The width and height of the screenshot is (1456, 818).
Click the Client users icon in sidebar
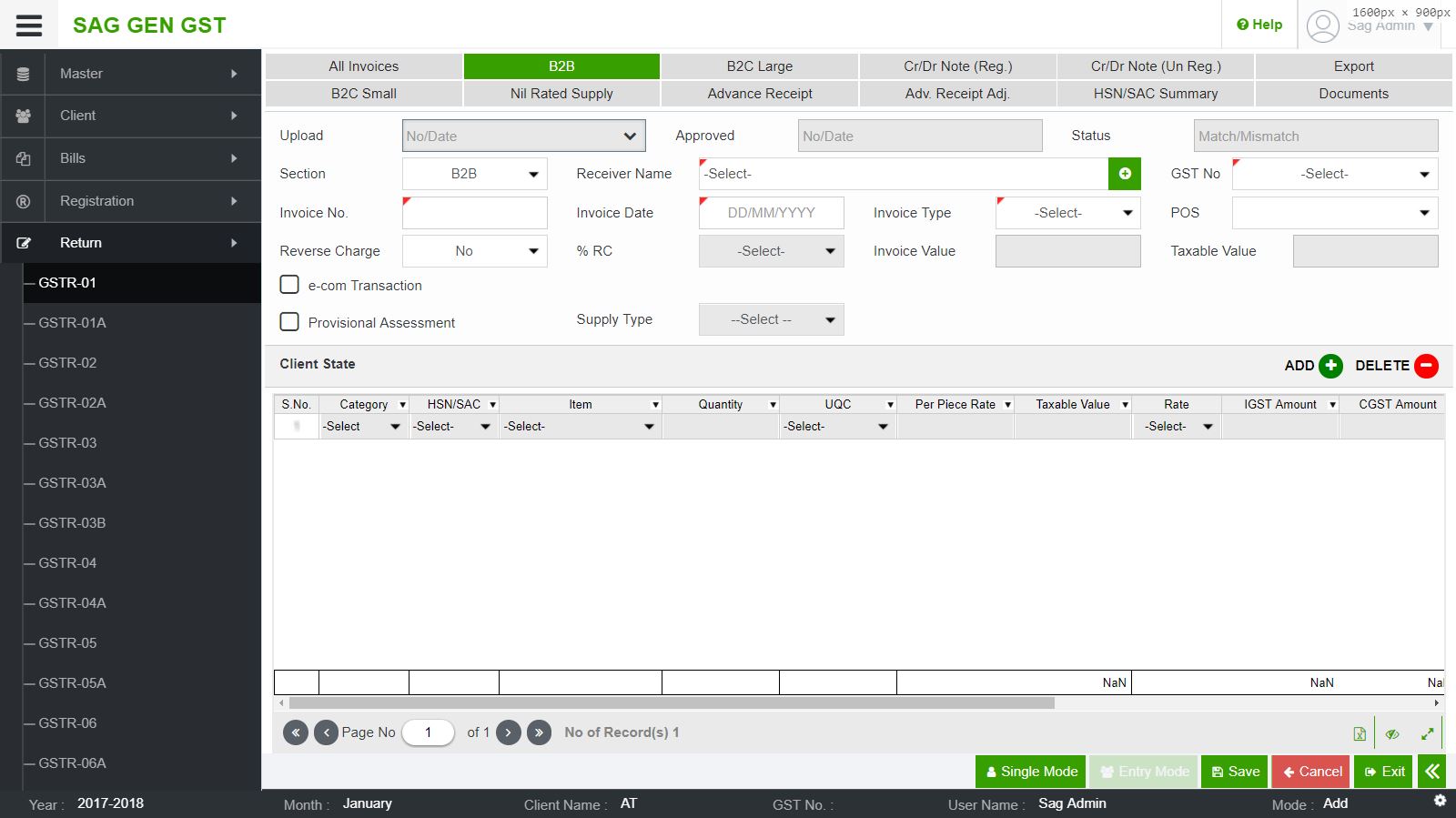click(24, 116)
